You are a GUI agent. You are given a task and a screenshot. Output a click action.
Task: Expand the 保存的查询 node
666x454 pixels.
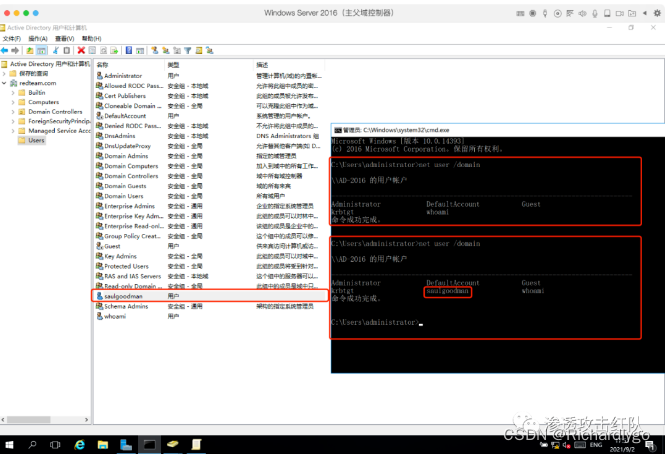point(4,73)
